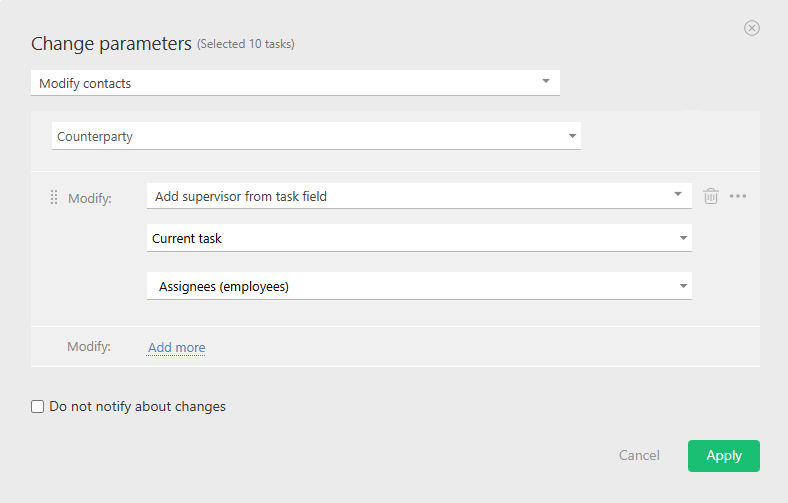Click the Assignees (employees) arrow icon
This screenshot has width=788, height=503.
(x=683, y=286)
